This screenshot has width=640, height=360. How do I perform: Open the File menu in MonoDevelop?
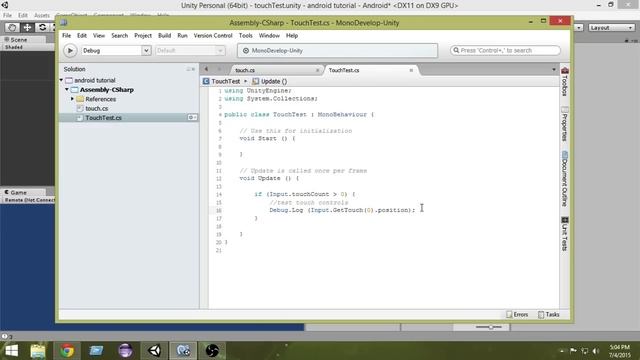(67, 36)
